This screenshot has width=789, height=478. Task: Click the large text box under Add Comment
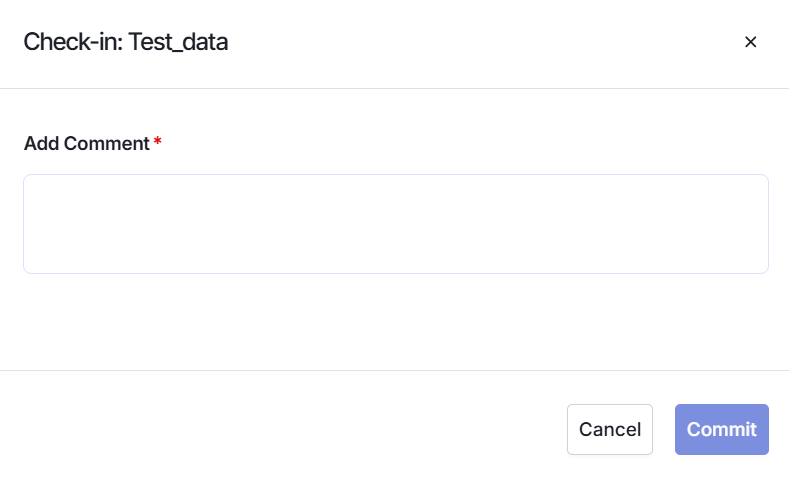point(396,224)
